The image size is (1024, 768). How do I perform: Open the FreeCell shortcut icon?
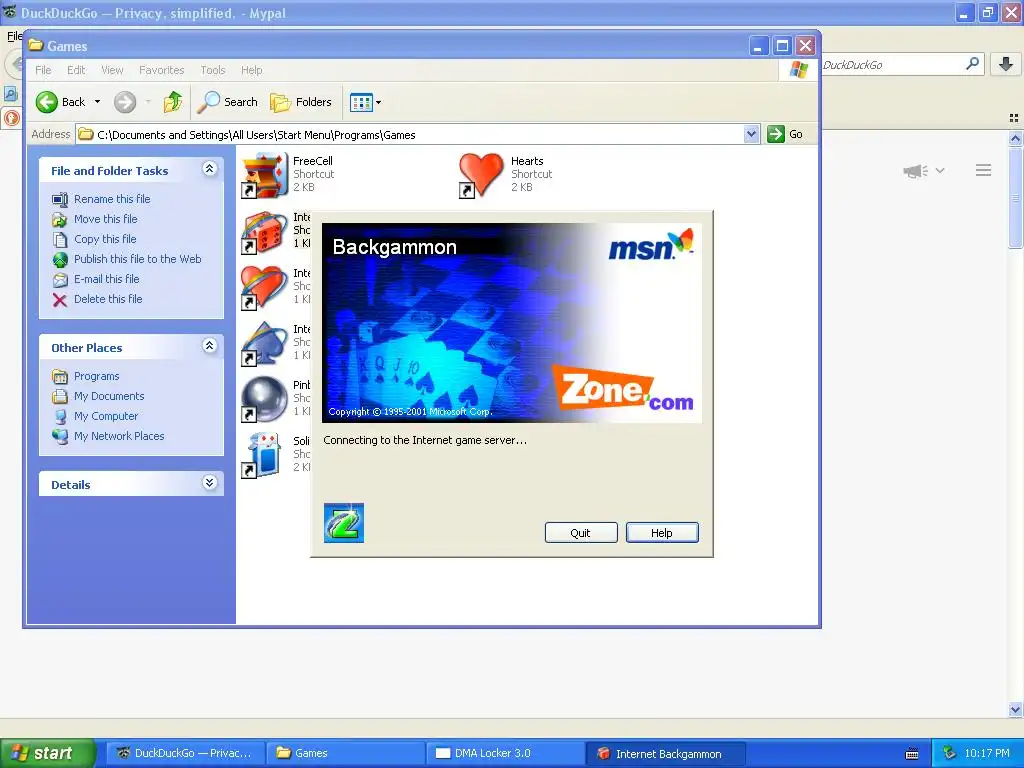click(264, 174)
